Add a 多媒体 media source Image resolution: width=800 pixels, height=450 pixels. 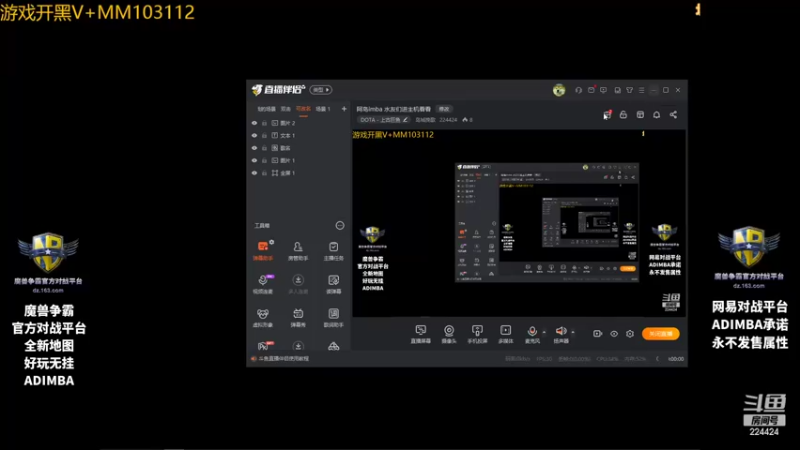(506, 334)
